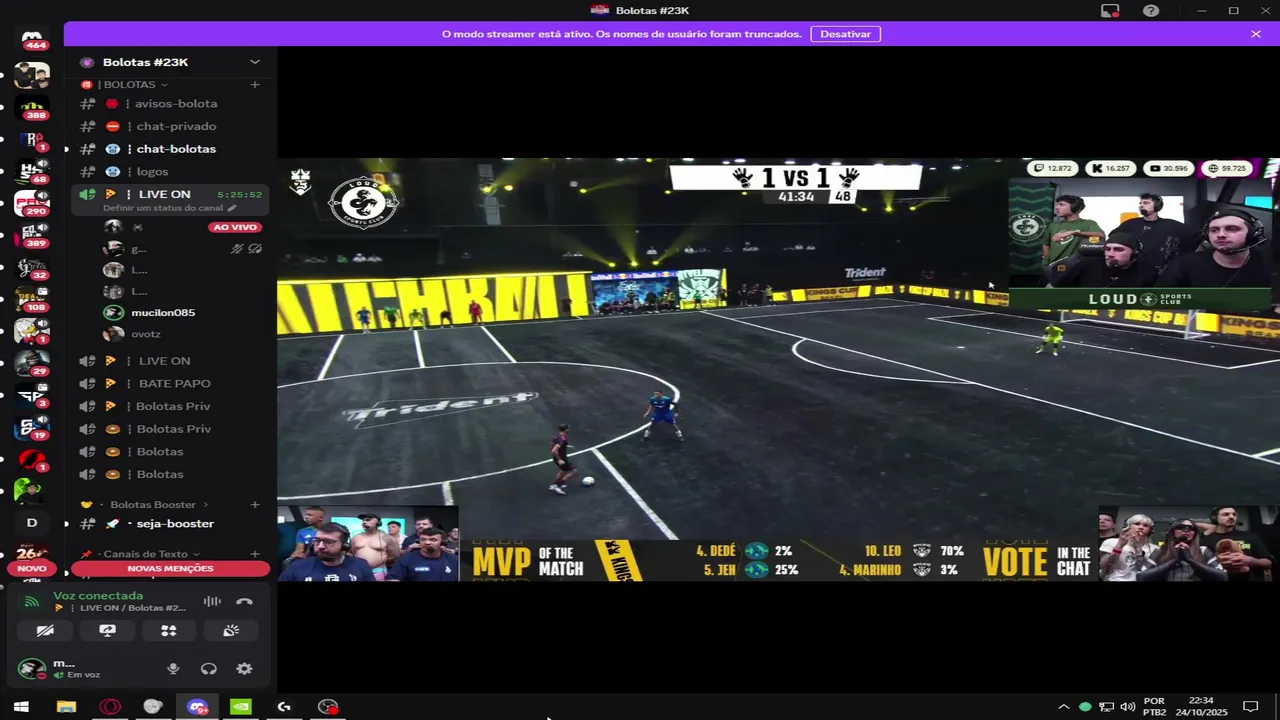Open NVIDIA app from the taskbar
1280x720 pixels.
(x=241, y=707)
